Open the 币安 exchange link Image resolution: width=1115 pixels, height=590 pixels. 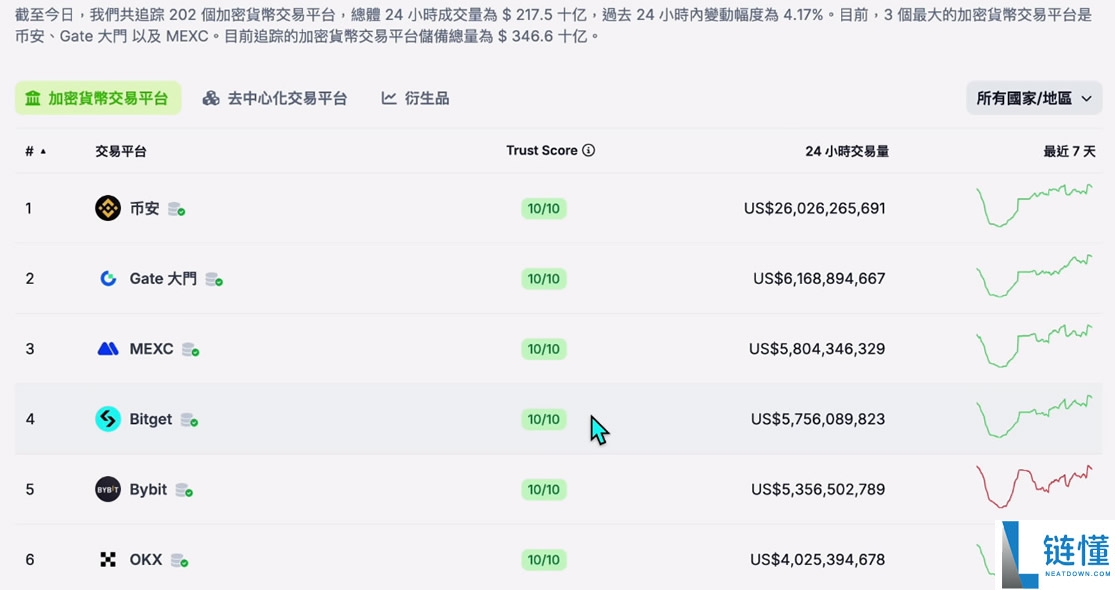point(144,208)
